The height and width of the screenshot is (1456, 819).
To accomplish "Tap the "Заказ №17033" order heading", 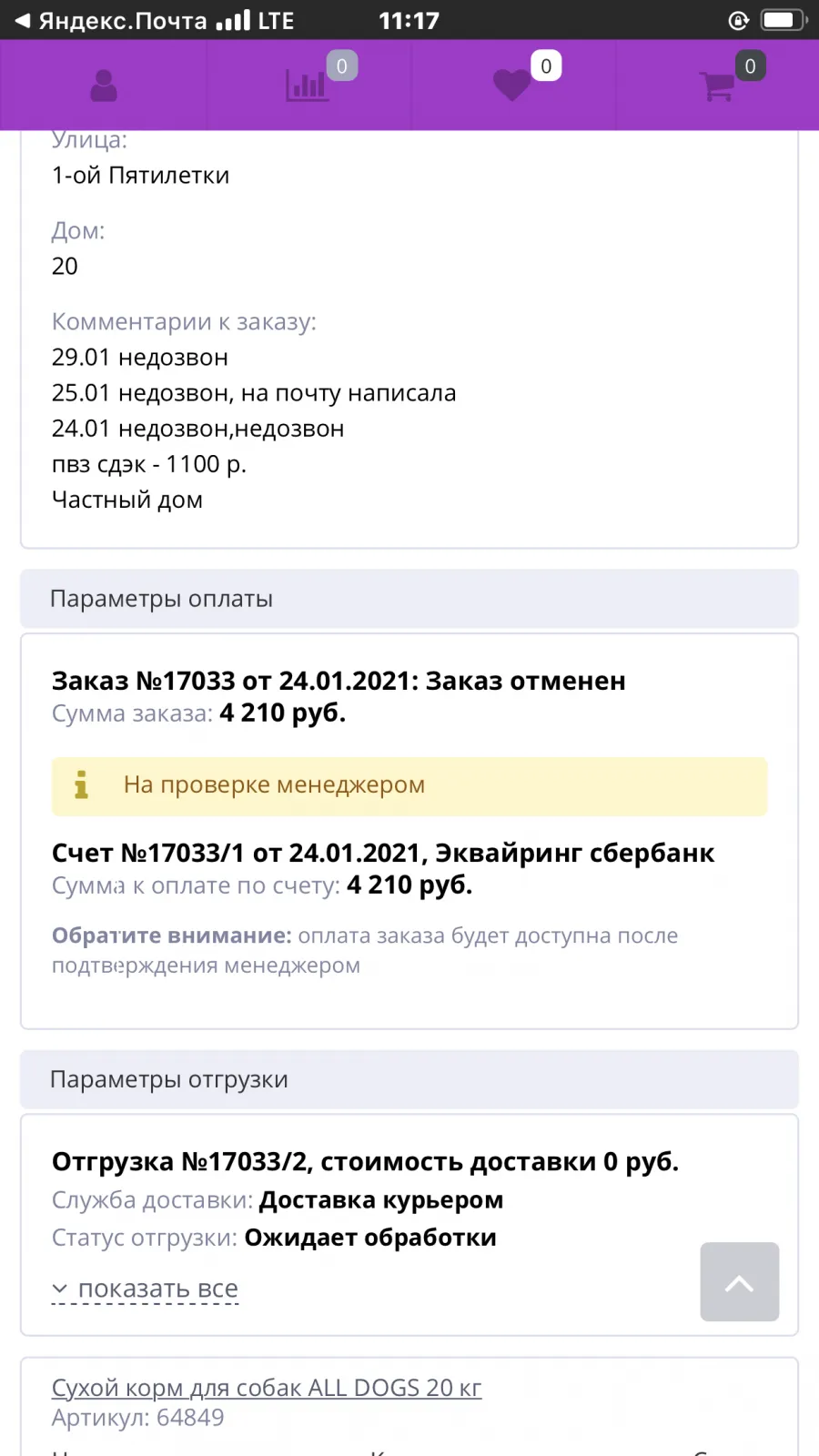I will (339, 681).
